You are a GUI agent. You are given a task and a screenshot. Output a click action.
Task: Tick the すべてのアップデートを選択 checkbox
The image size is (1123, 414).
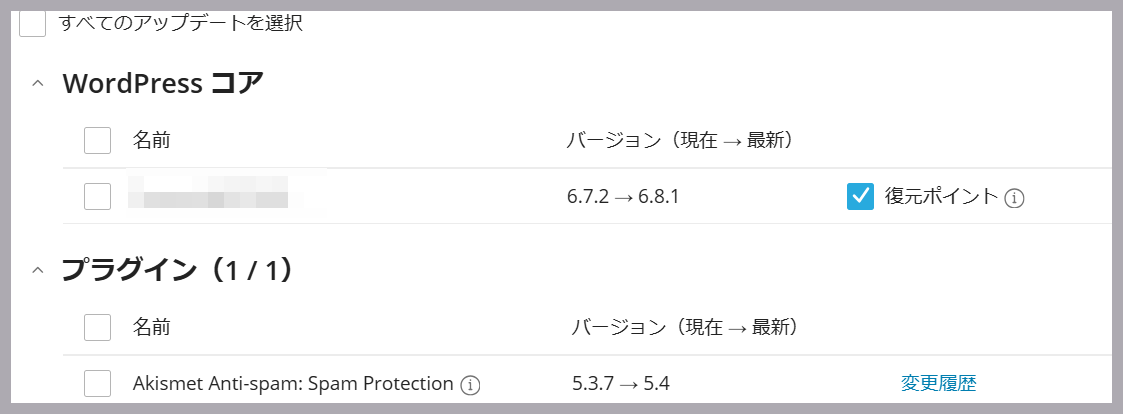[x=32, y=23]
